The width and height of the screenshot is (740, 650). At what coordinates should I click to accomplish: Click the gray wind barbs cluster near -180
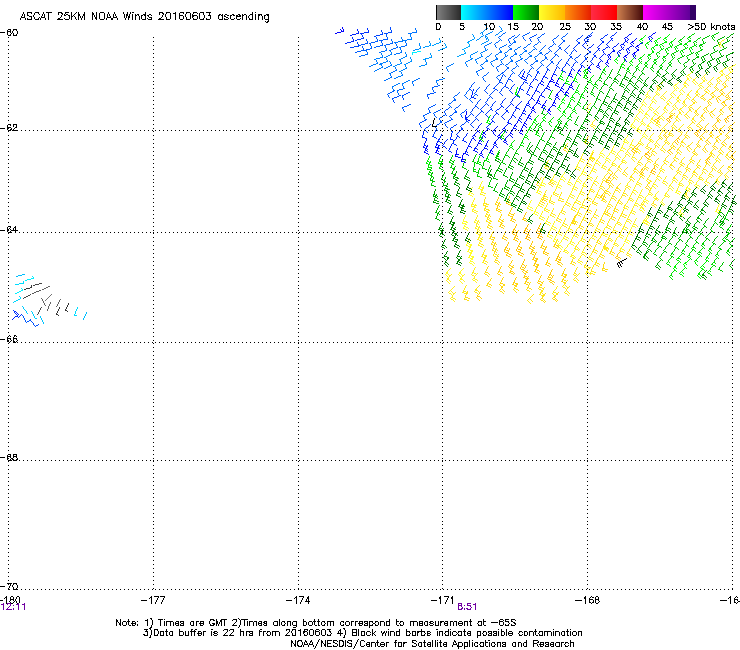(45, 297)
